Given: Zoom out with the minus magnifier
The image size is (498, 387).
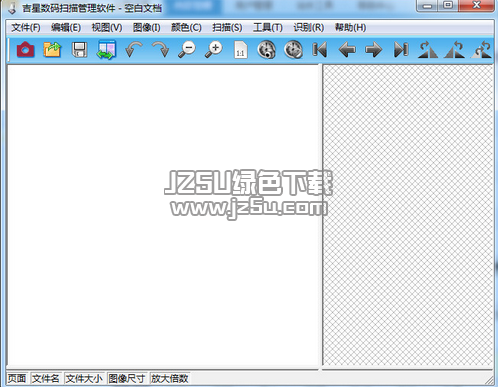Looking at the screenshot, I should click(187, 50).
